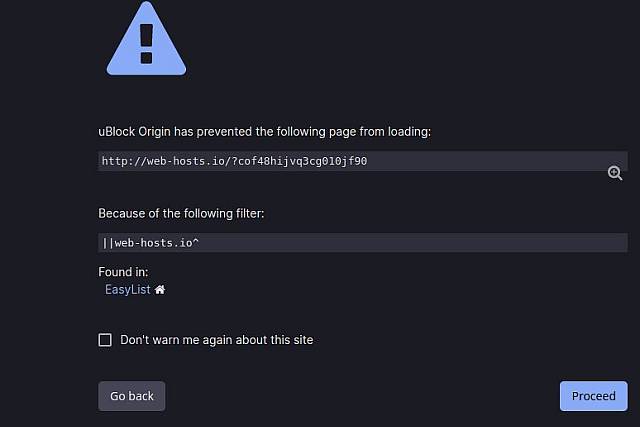Viewport: 640px width, 427px height.
Task: Tick the "Don't warn me again" checkbox
Action: point(105,340)
